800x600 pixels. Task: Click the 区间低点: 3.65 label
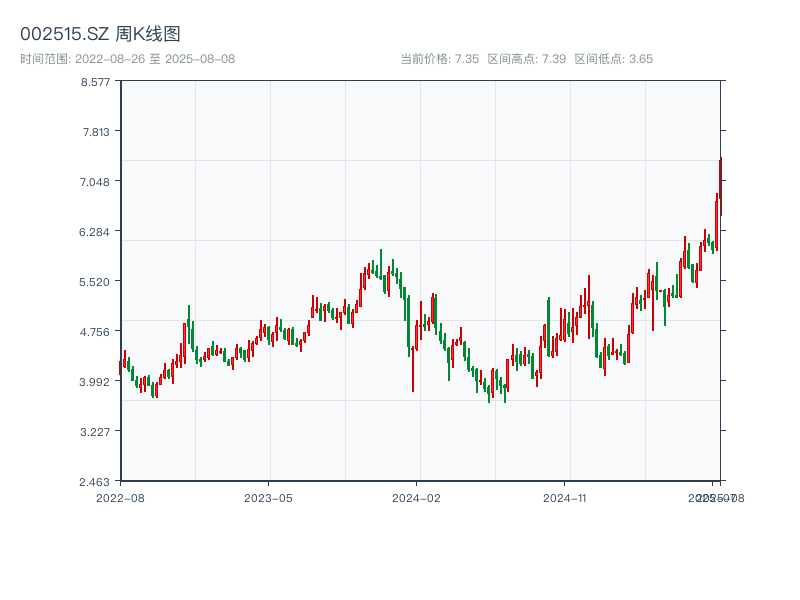pyautogui.click(x=614, y=59)
